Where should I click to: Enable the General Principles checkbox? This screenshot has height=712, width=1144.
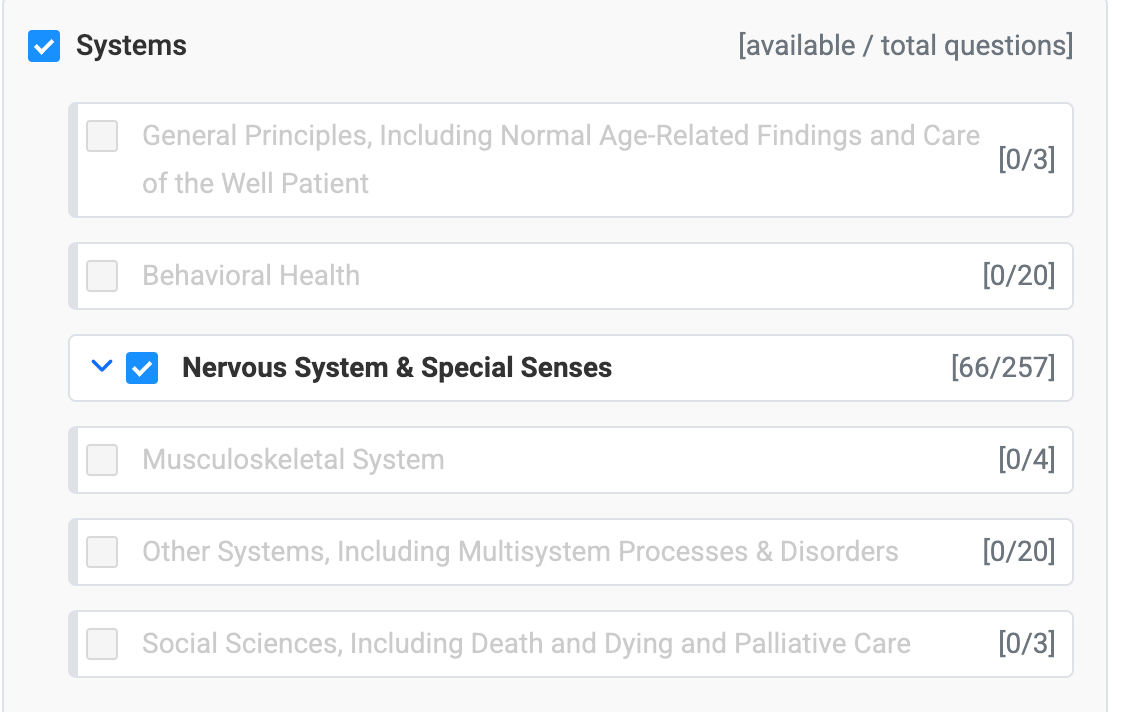coord(101,137)
